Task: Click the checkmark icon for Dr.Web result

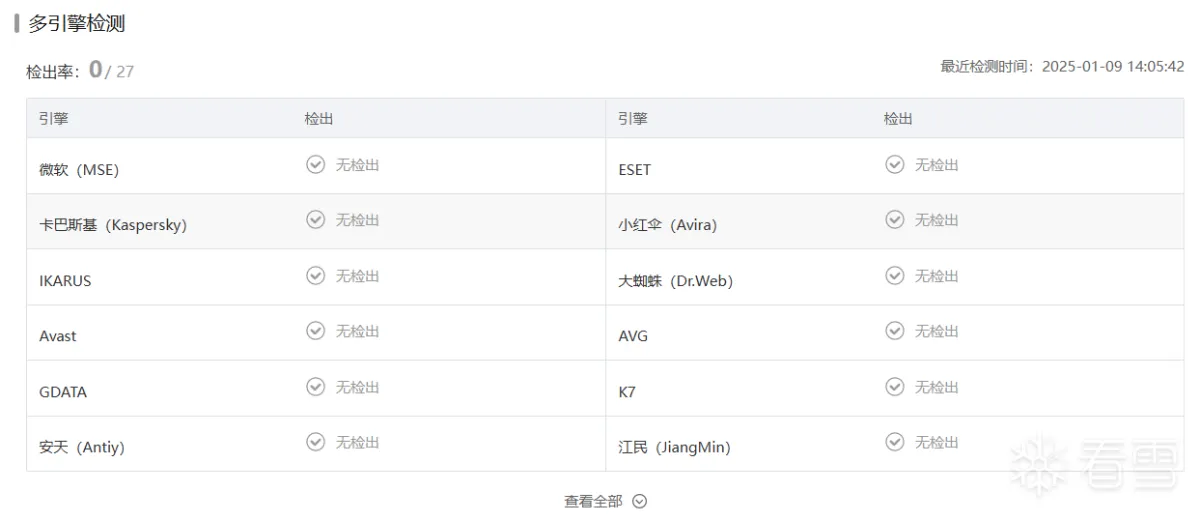Action: point(895,276)
